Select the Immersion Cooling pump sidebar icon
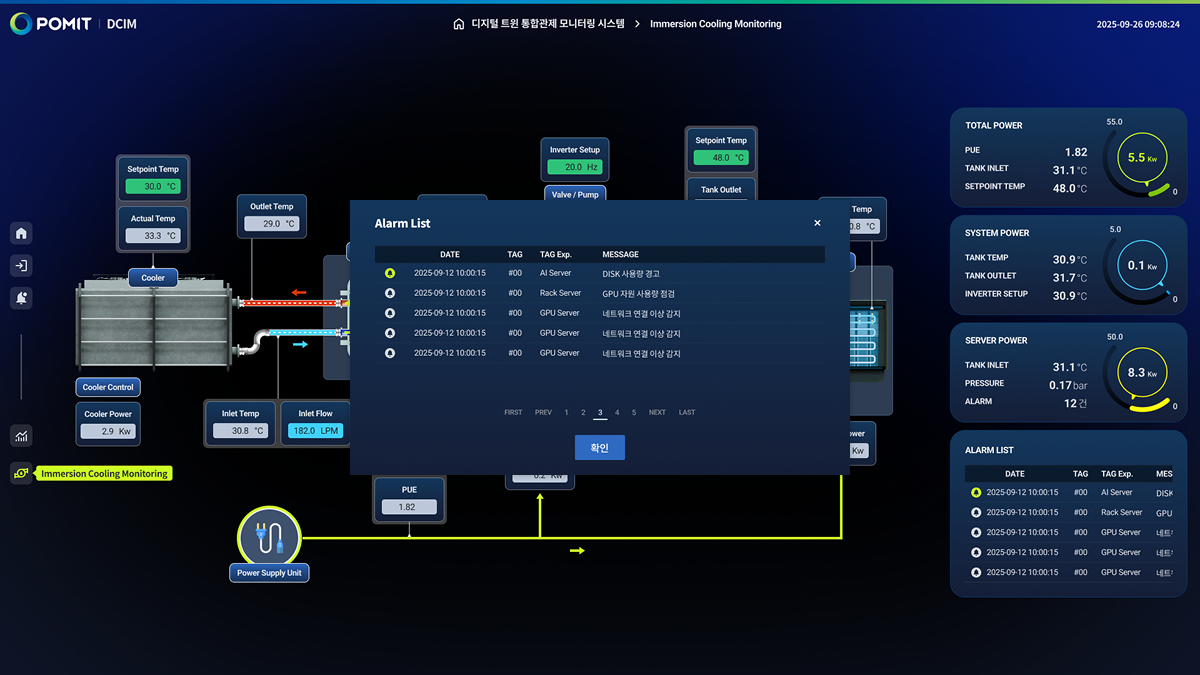The height and width of the screenshot is (675, 1200). [21, 473]
